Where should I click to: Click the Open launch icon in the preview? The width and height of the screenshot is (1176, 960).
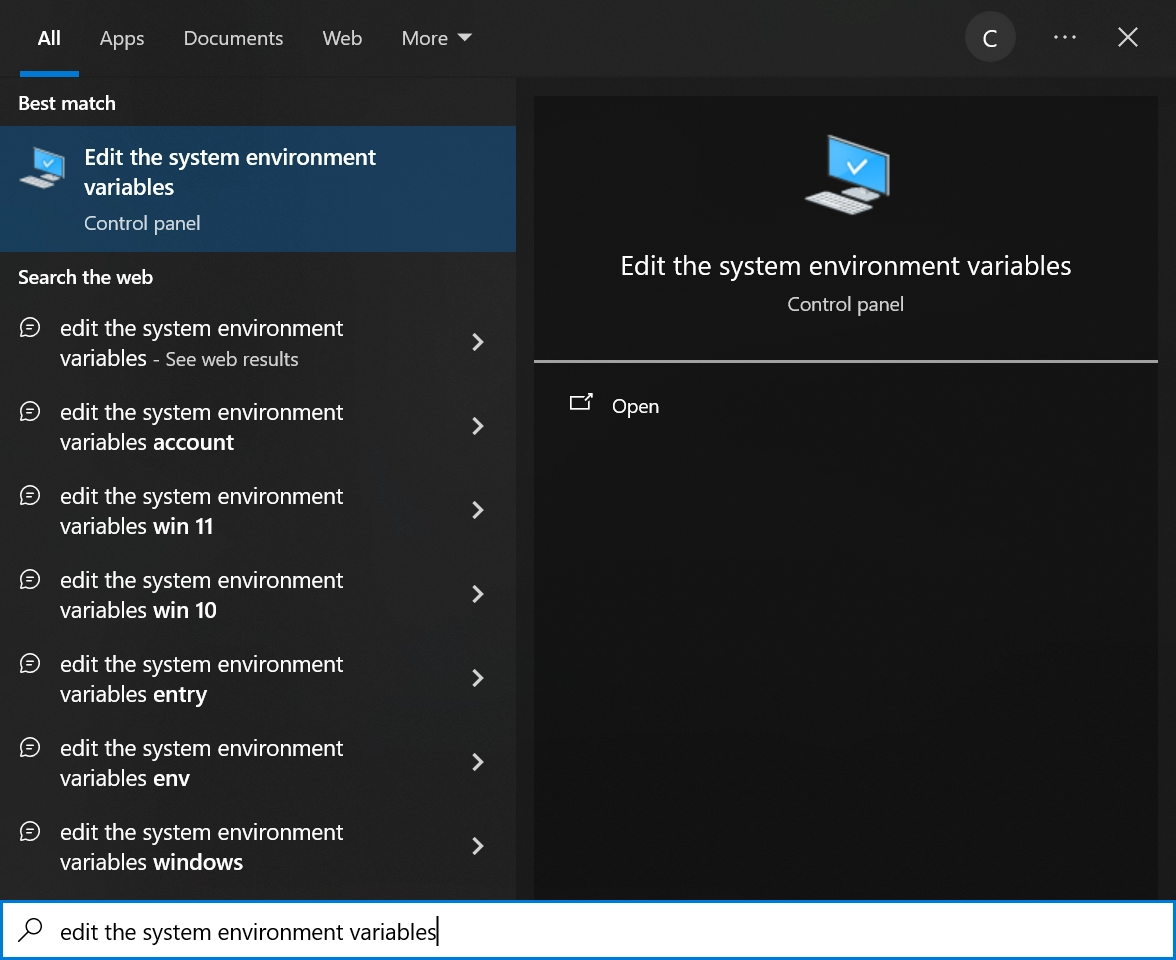(x=581, y=404)
